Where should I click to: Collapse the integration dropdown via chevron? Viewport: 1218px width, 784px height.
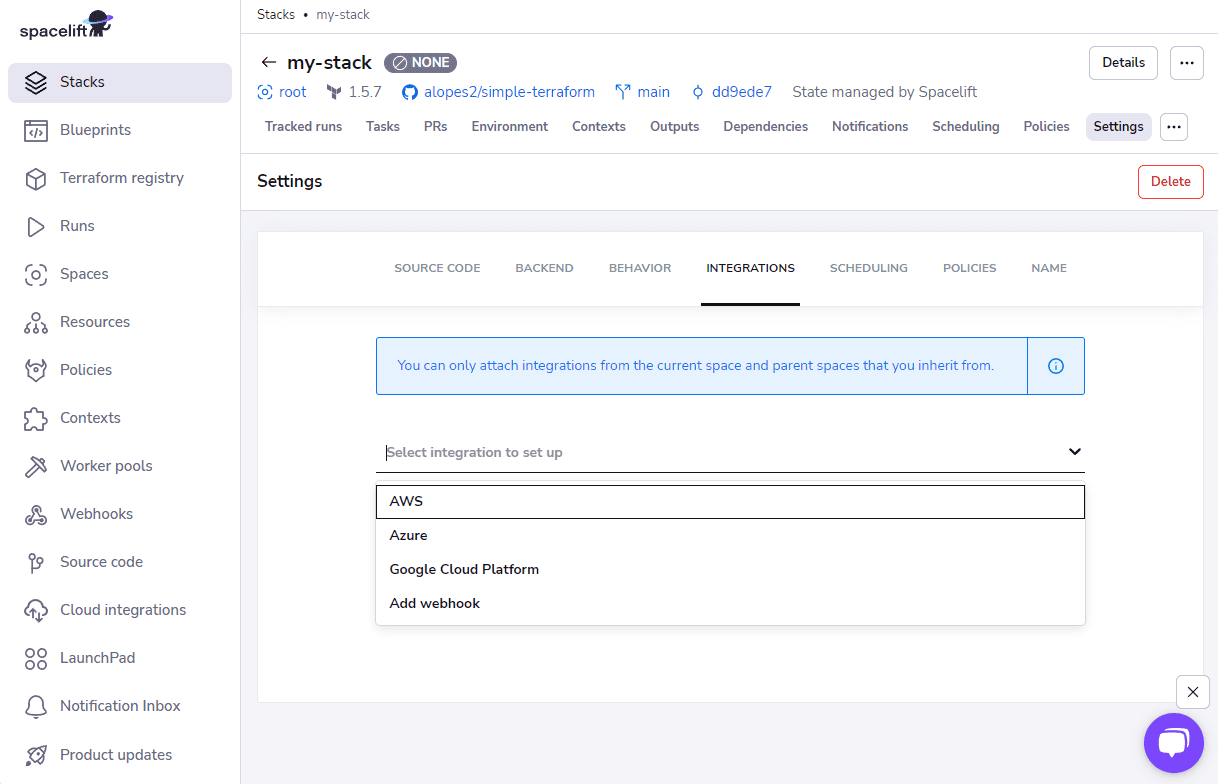[x=1074, y=452]
